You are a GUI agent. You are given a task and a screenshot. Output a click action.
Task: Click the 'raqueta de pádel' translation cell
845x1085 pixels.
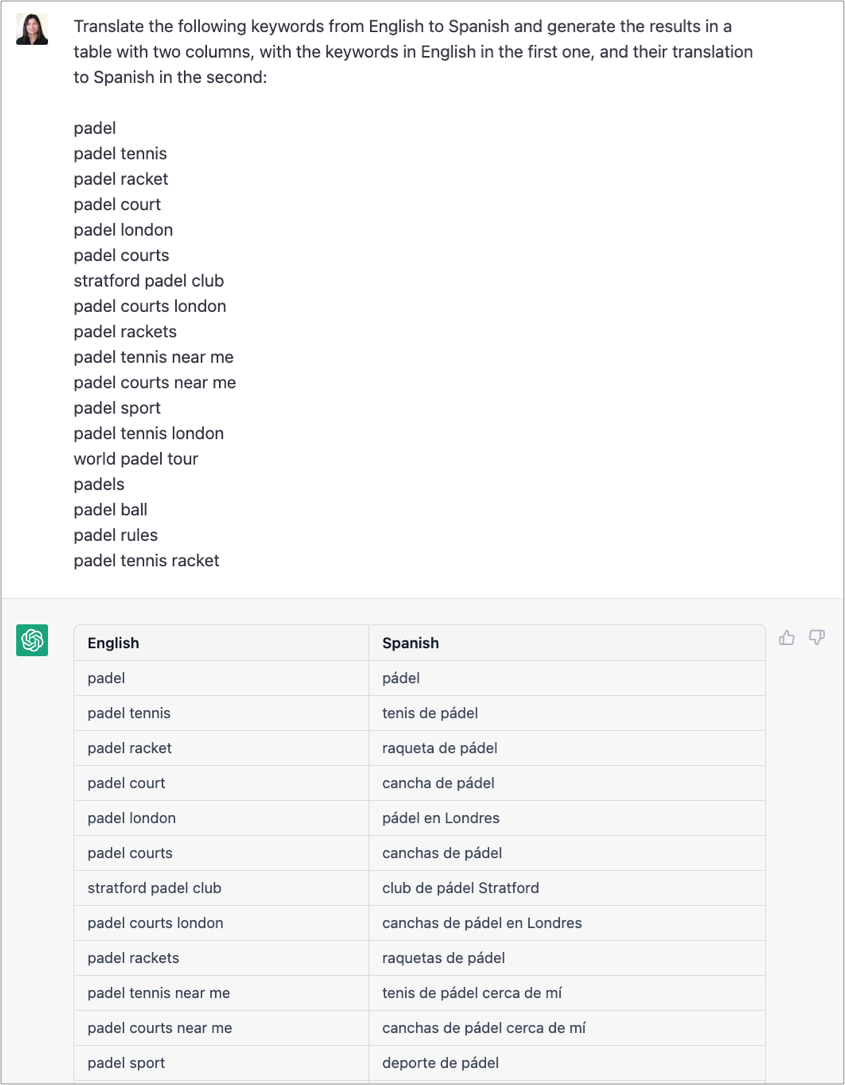439,748
